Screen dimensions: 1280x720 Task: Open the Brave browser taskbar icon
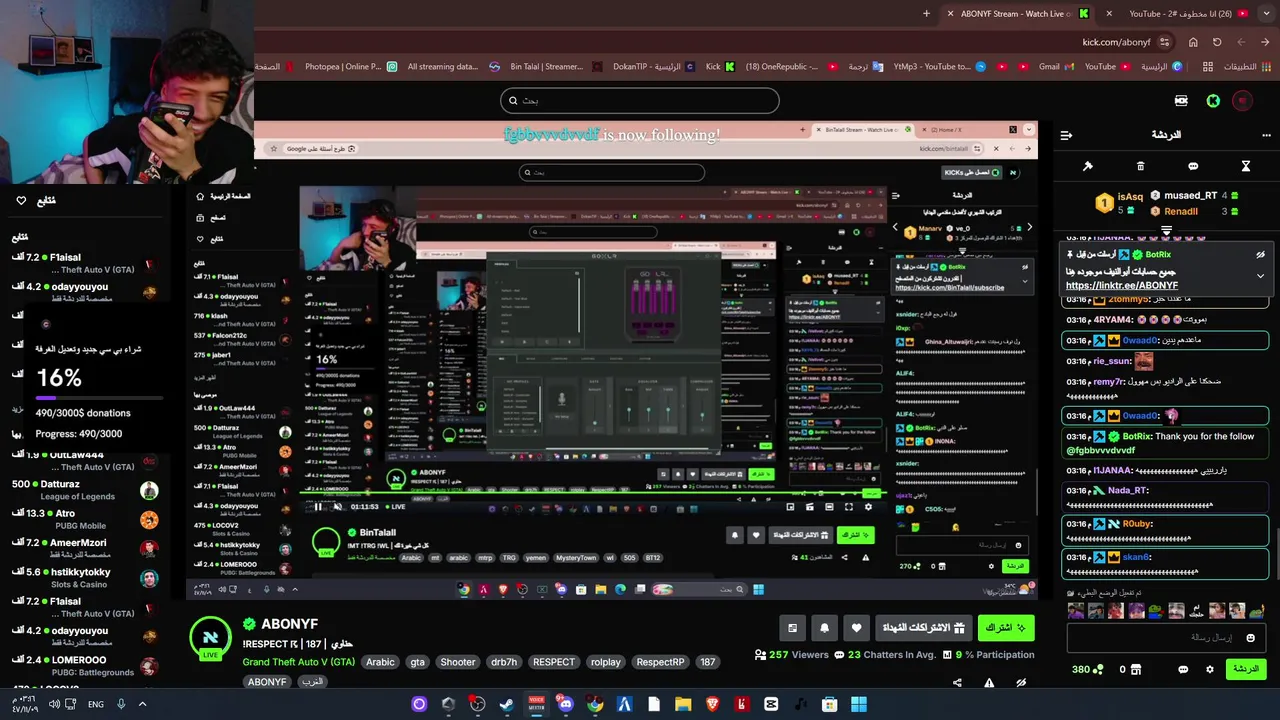click(x=712, y=704)
